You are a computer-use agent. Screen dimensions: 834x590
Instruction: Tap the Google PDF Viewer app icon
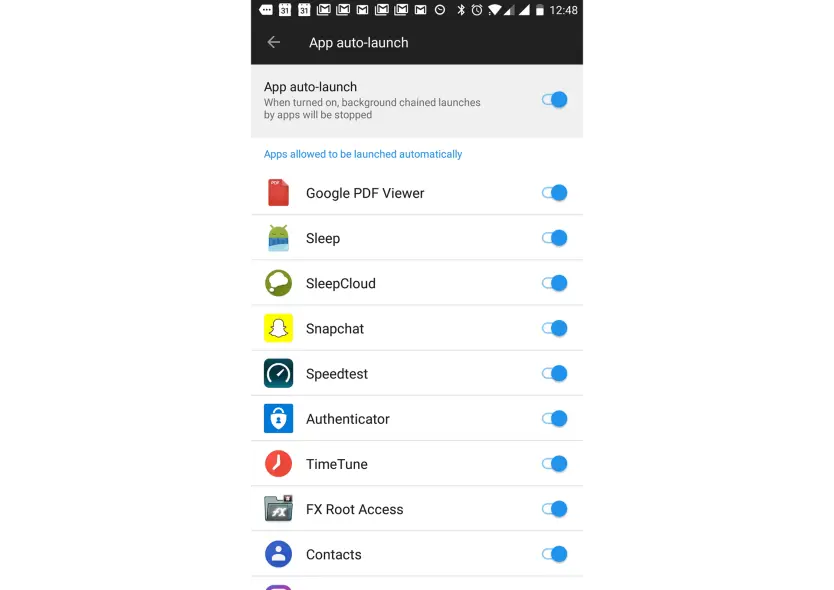click(278, 193)
